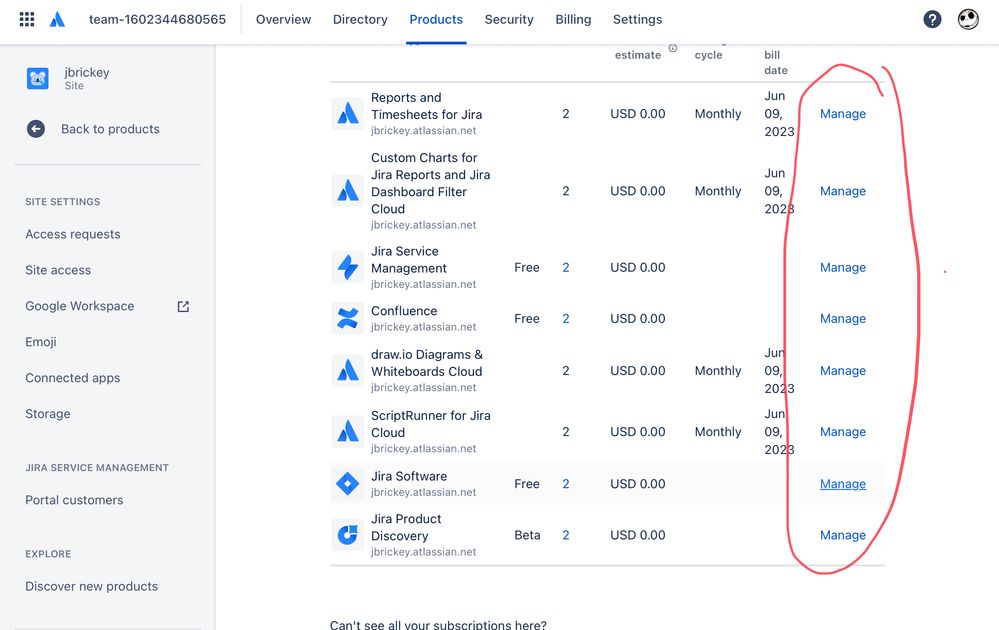Open Connected apps
The image size is (999, 630).
[73, 378]
